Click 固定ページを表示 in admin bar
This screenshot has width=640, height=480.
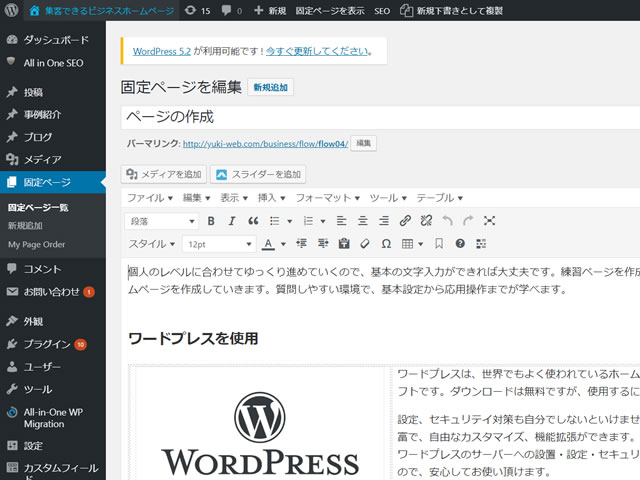point(330,11)
